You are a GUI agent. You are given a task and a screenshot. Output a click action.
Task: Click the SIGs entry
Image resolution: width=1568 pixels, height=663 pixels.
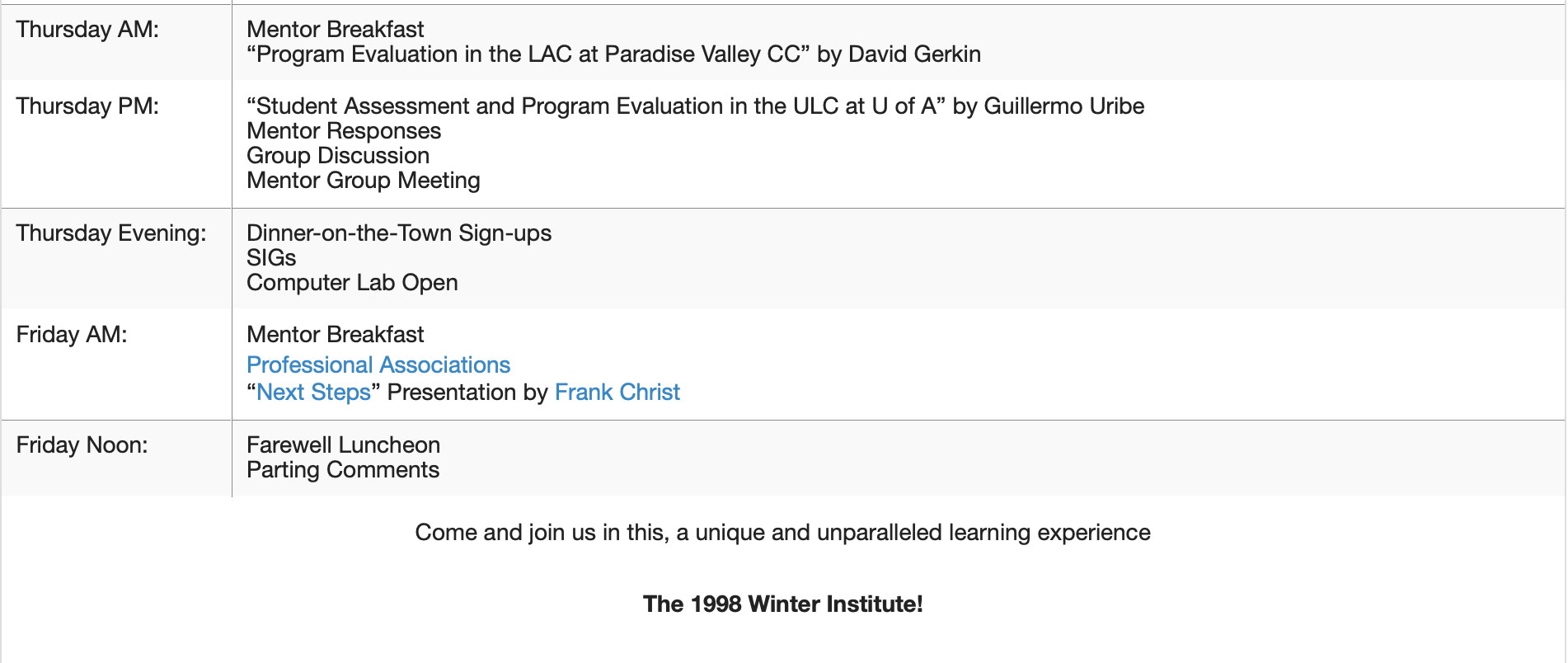point(271,258)
